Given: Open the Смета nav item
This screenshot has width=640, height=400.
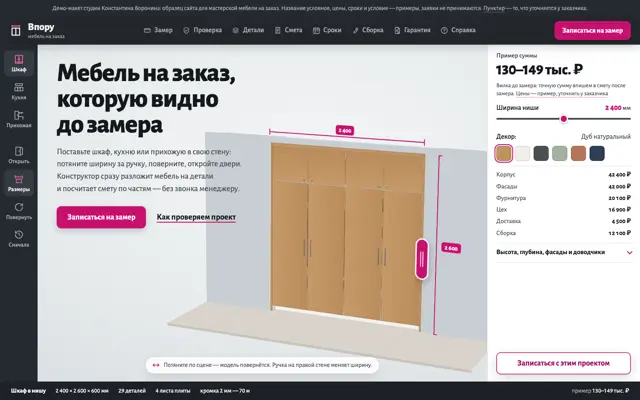Looking at the screenshot, I should (x=289, y=30).
